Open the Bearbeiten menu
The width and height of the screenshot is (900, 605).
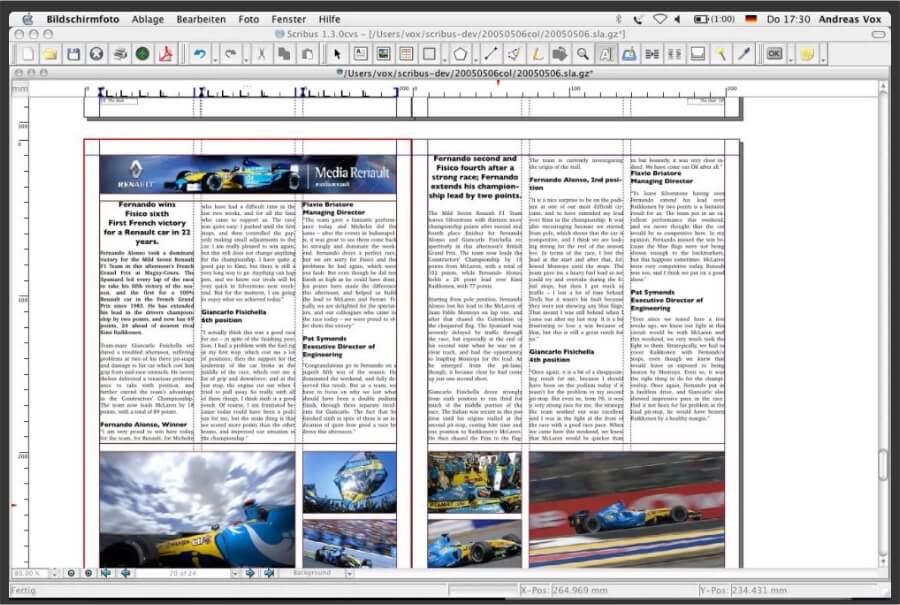(201, 20)
